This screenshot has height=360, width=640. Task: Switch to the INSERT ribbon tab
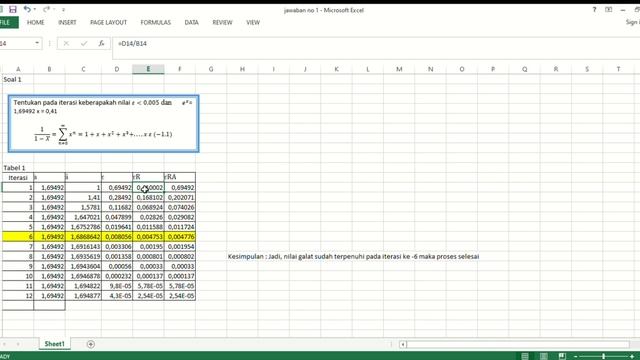pyautogui.click(x=67, y=22)
